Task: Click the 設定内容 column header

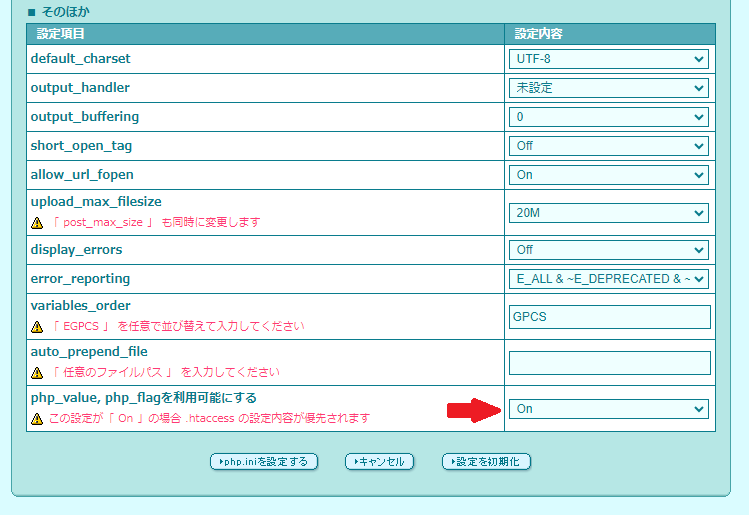Action: pos(539,34)
